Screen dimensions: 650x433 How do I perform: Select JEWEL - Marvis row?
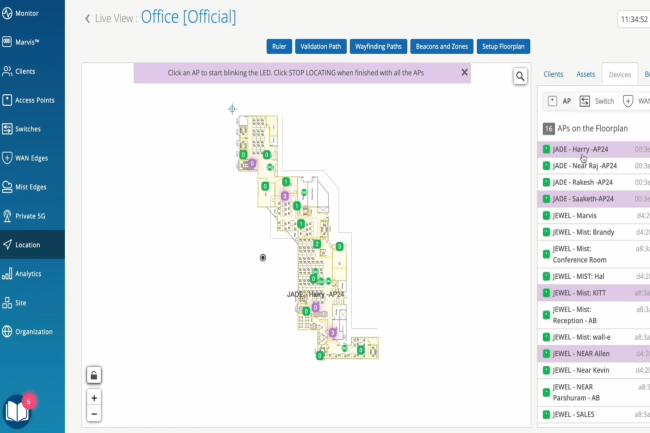click(594, 215)
